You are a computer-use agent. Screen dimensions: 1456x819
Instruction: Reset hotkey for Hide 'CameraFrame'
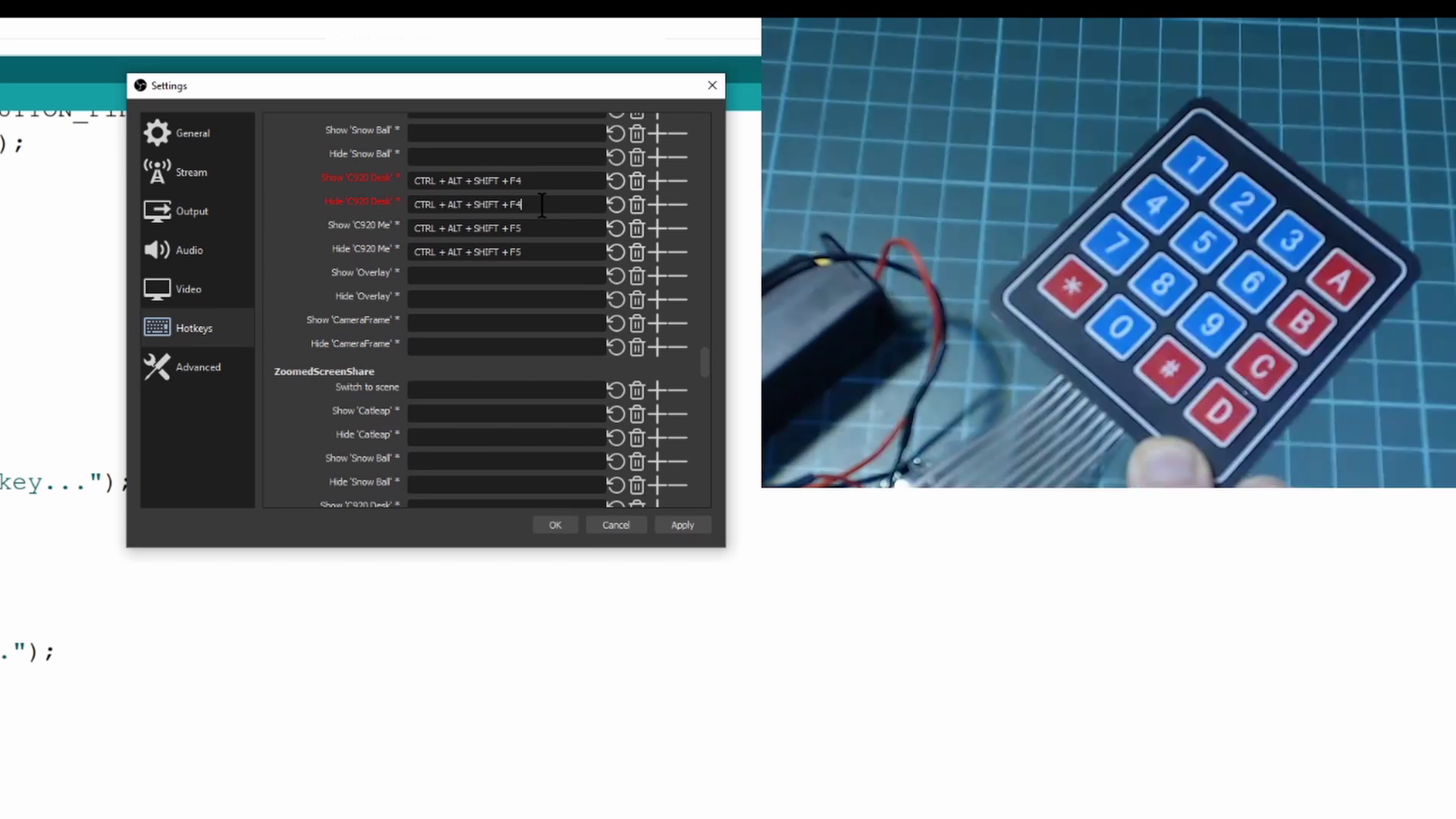(615, 347)
